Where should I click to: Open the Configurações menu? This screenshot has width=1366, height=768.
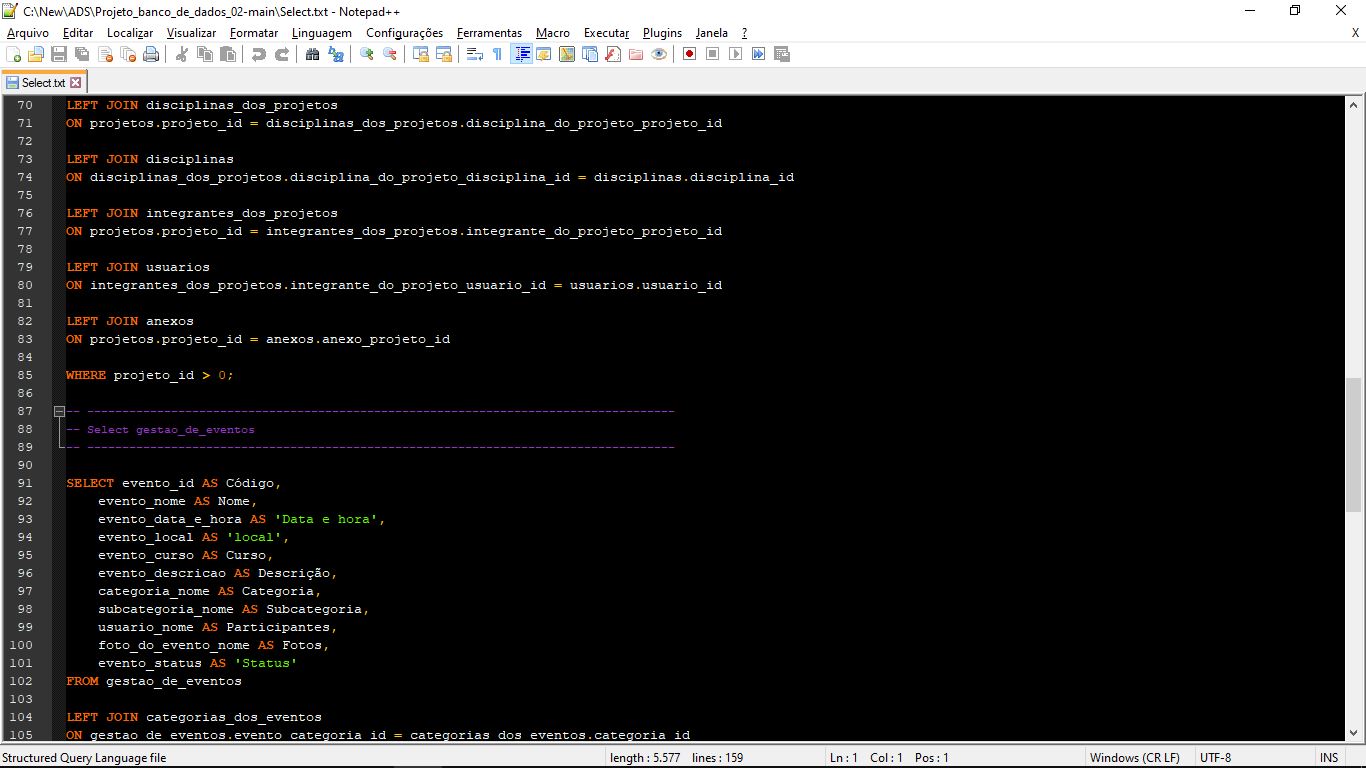click(x=404, y=33)
